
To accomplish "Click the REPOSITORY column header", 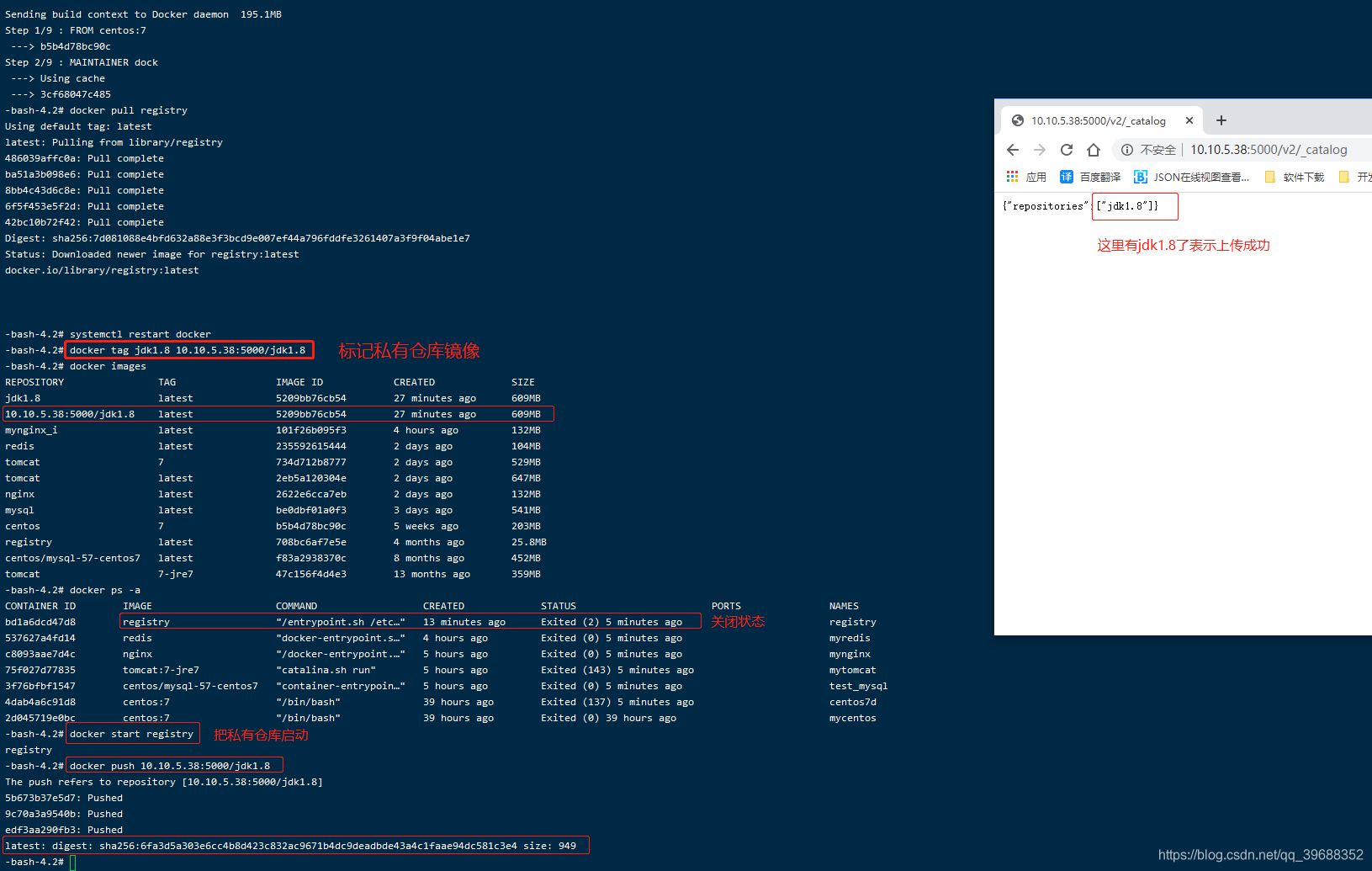I will [34, 382].
